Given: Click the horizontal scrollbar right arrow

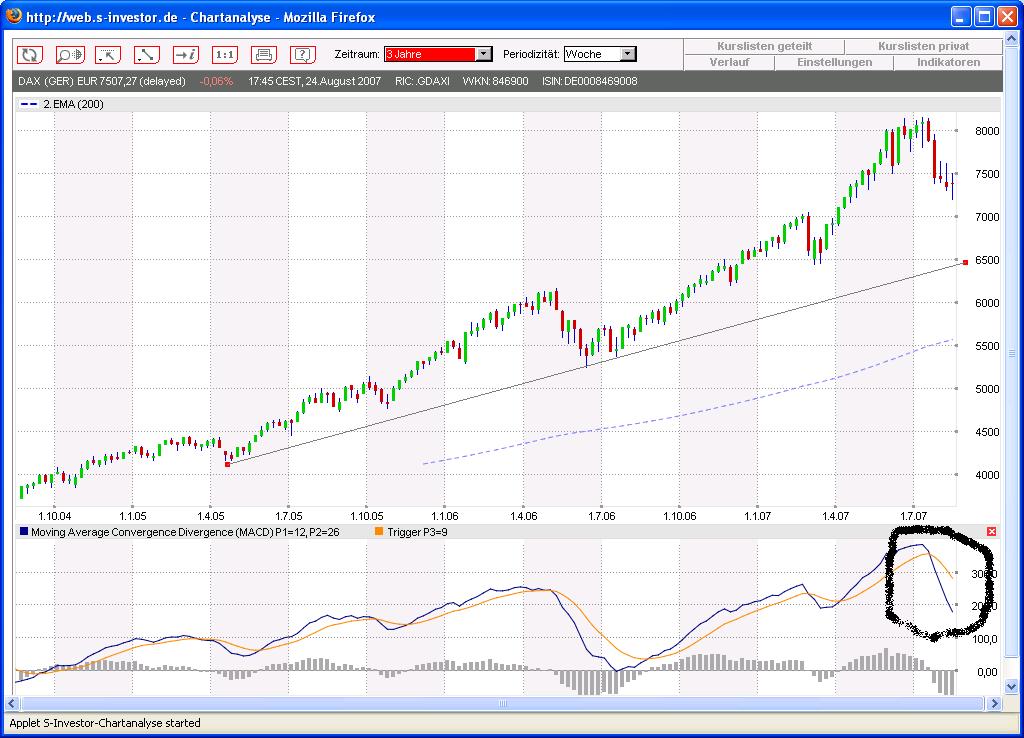Looking at the screenshot, I should coord(995,703).
